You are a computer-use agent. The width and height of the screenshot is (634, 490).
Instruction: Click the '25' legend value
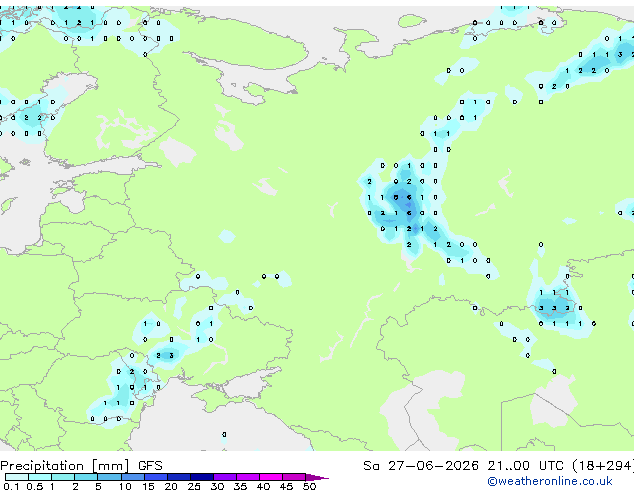click(194, 486)
